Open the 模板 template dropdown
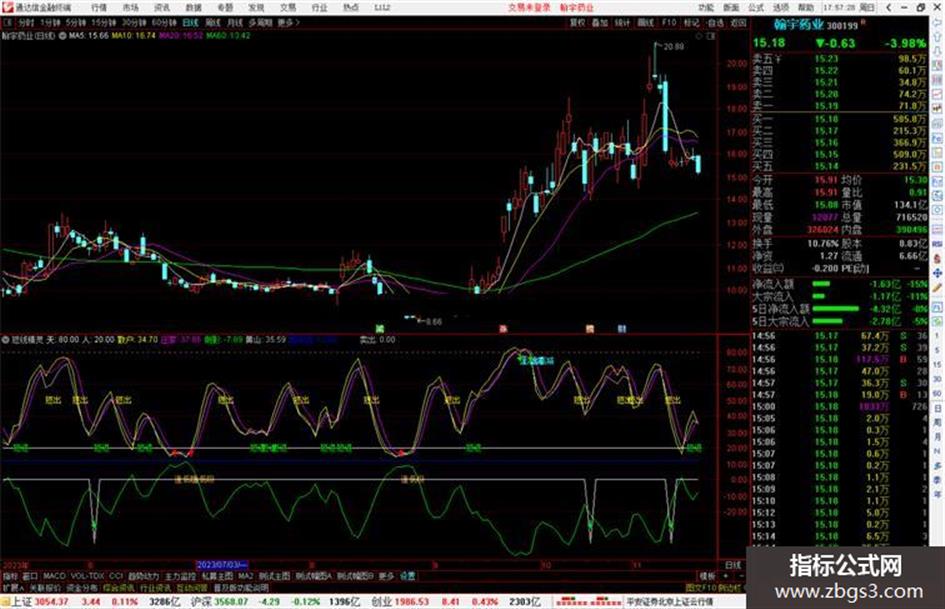945x609 pixels. 706,576
